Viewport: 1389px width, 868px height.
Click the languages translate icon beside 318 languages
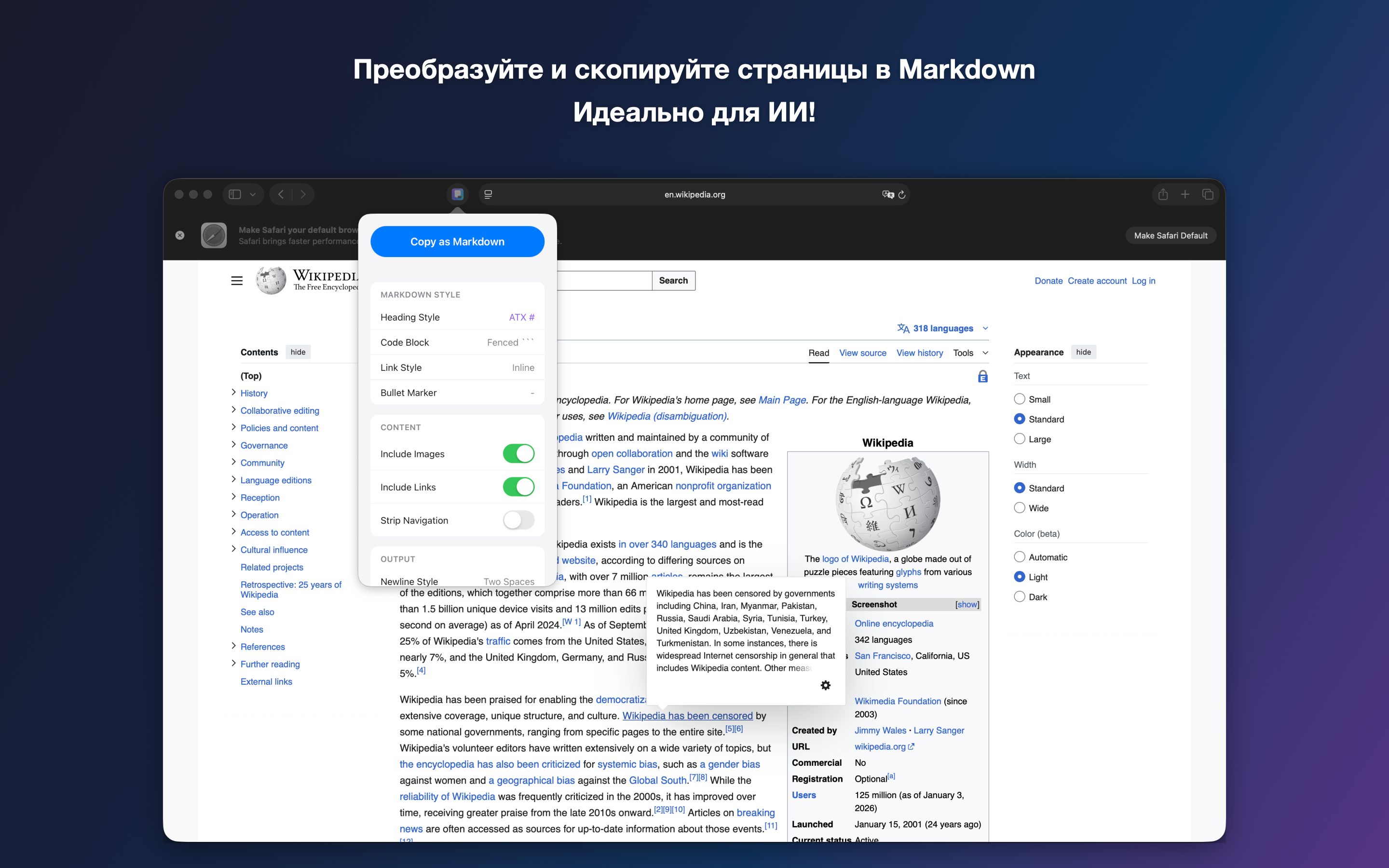(x=903, y=328)
